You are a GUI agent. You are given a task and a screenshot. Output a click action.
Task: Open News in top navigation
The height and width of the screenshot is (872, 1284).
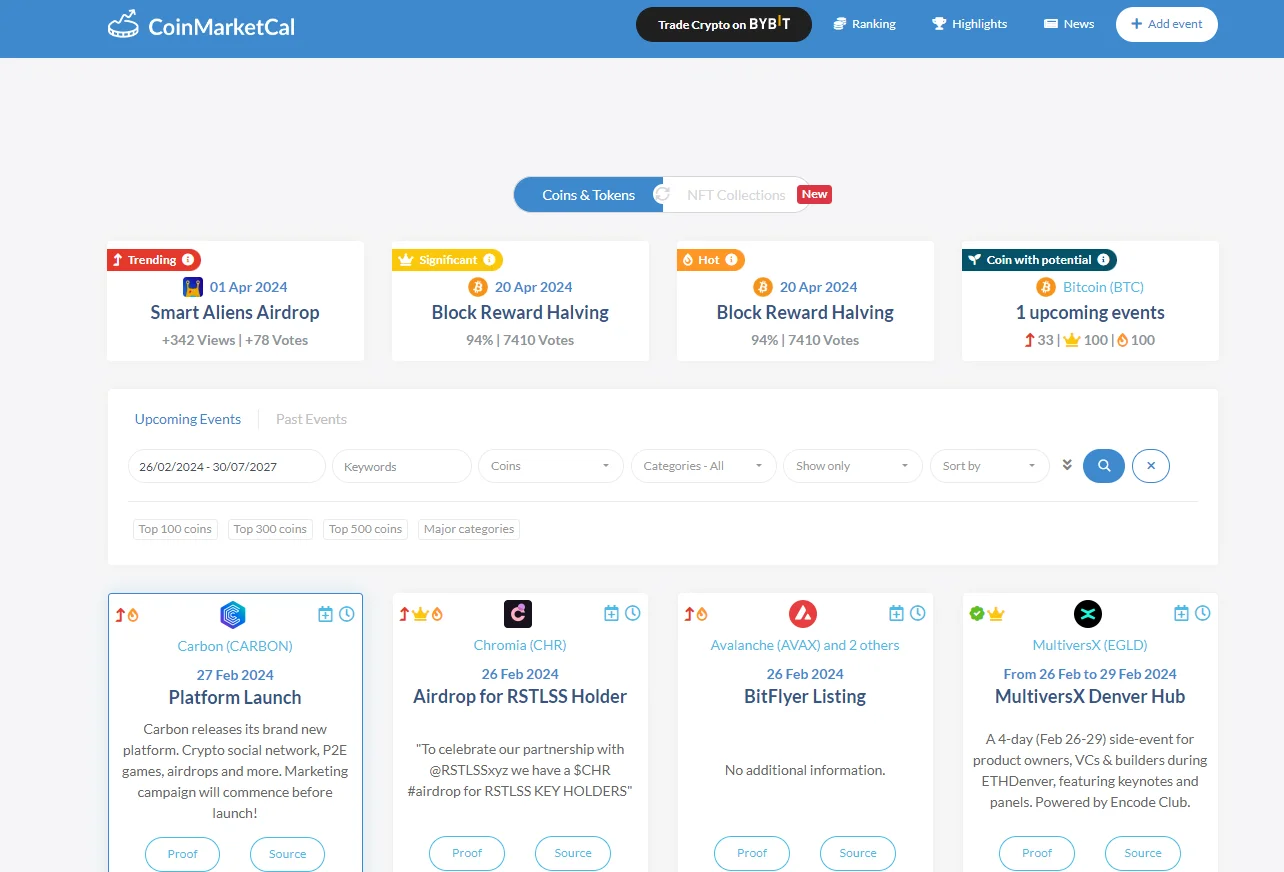tap(1069, 24)
